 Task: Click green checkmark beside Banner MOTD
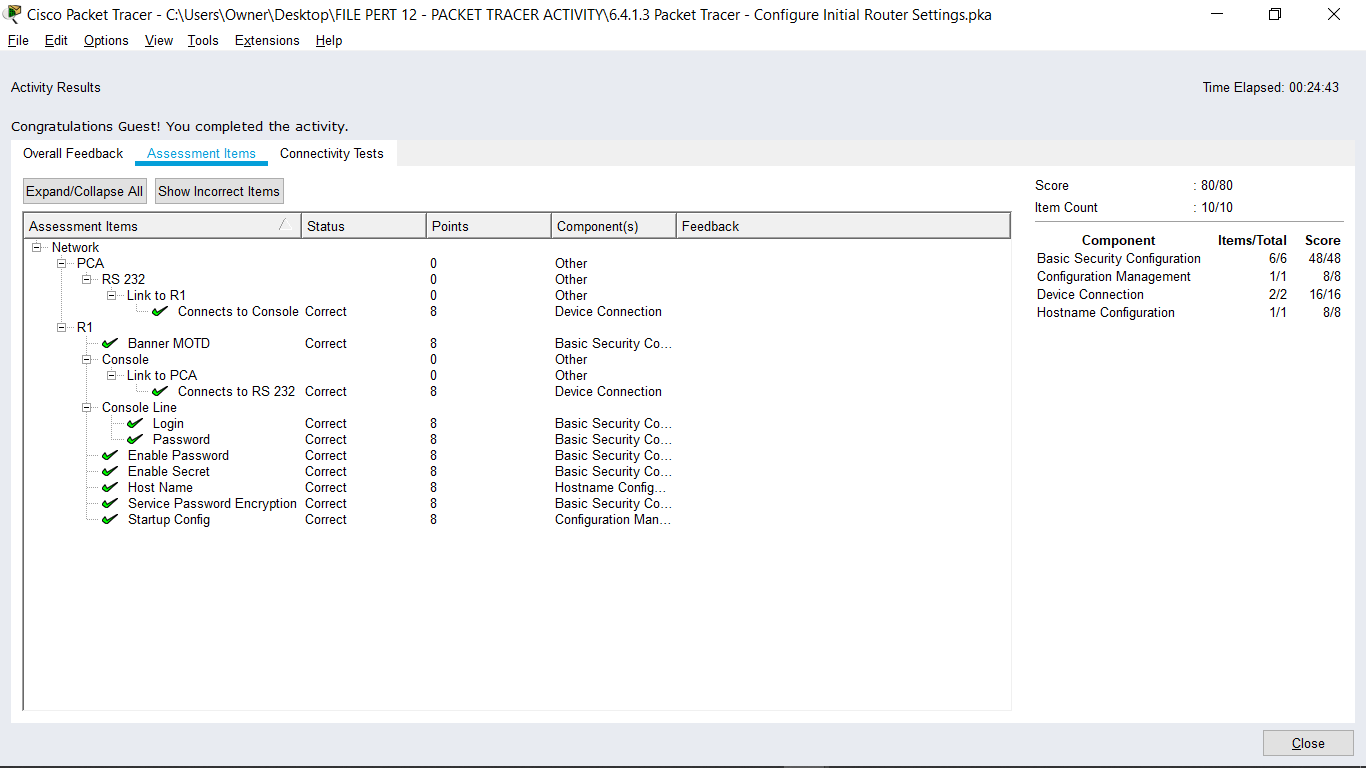pyautogui.click(x=110, y=343)
